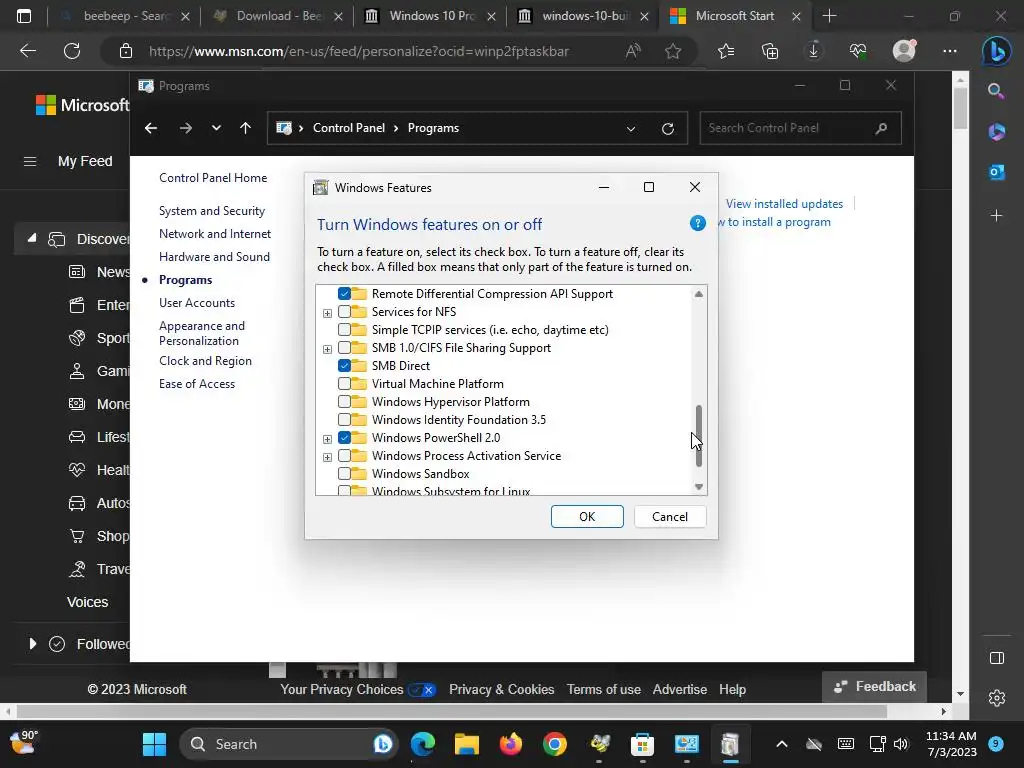Open Microsoft Store from taskbar
The height and width of the screenshot is (768, 1024).
coord(643,744)
